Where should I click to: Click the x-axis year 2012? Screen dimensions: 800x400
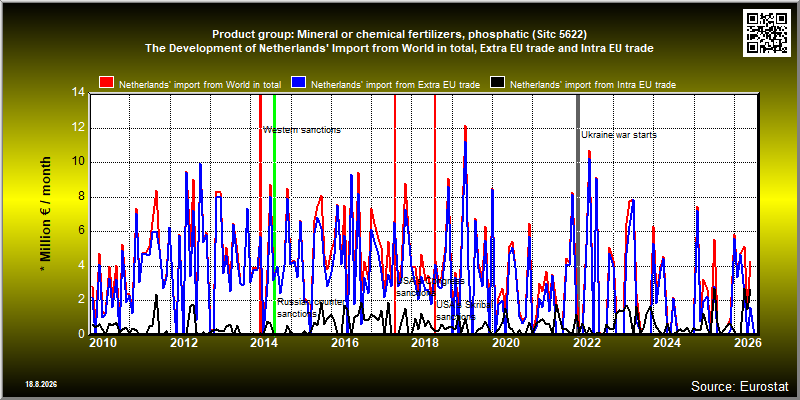(x=184, y=343)
